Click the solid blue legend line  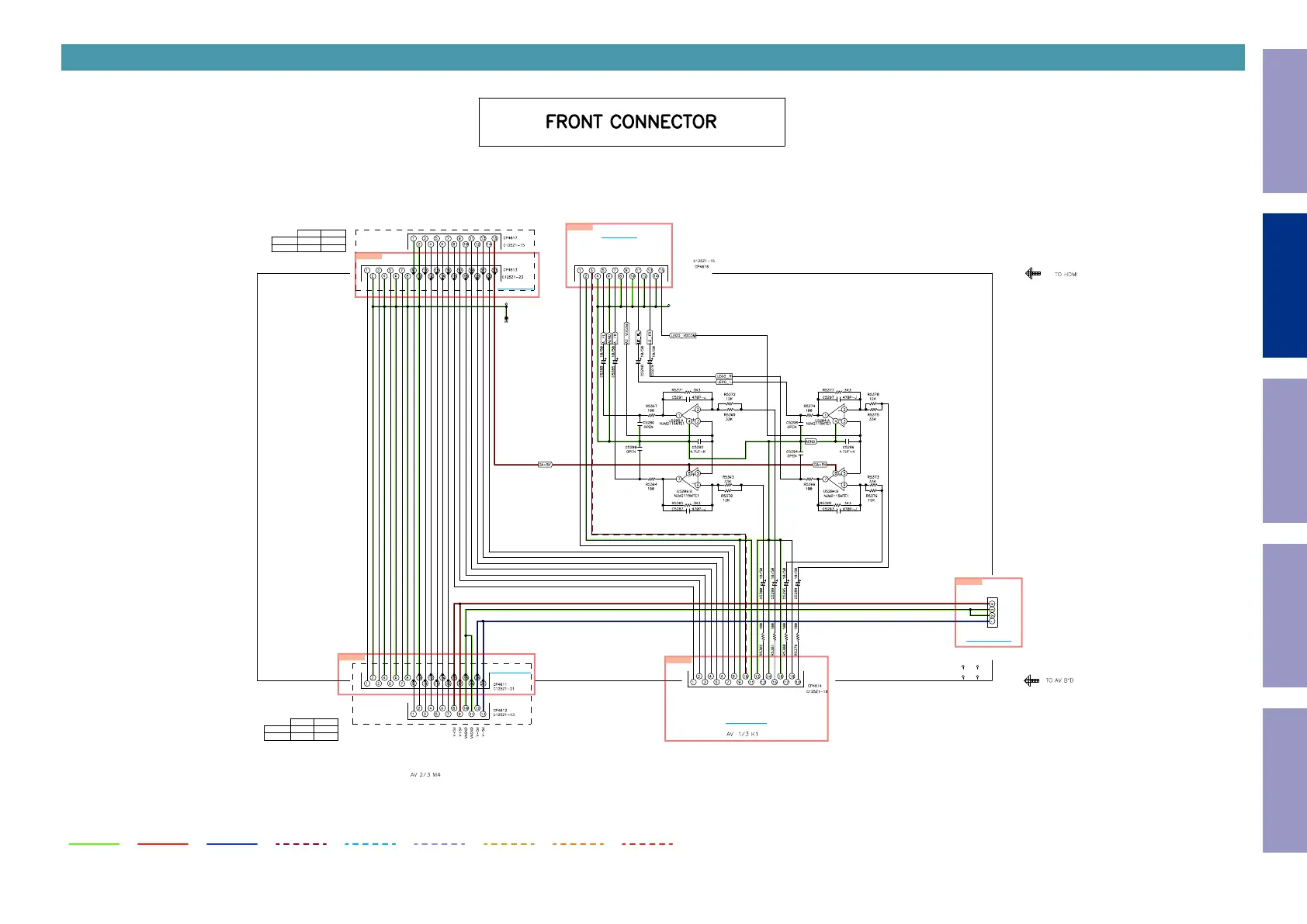(232, 843)
